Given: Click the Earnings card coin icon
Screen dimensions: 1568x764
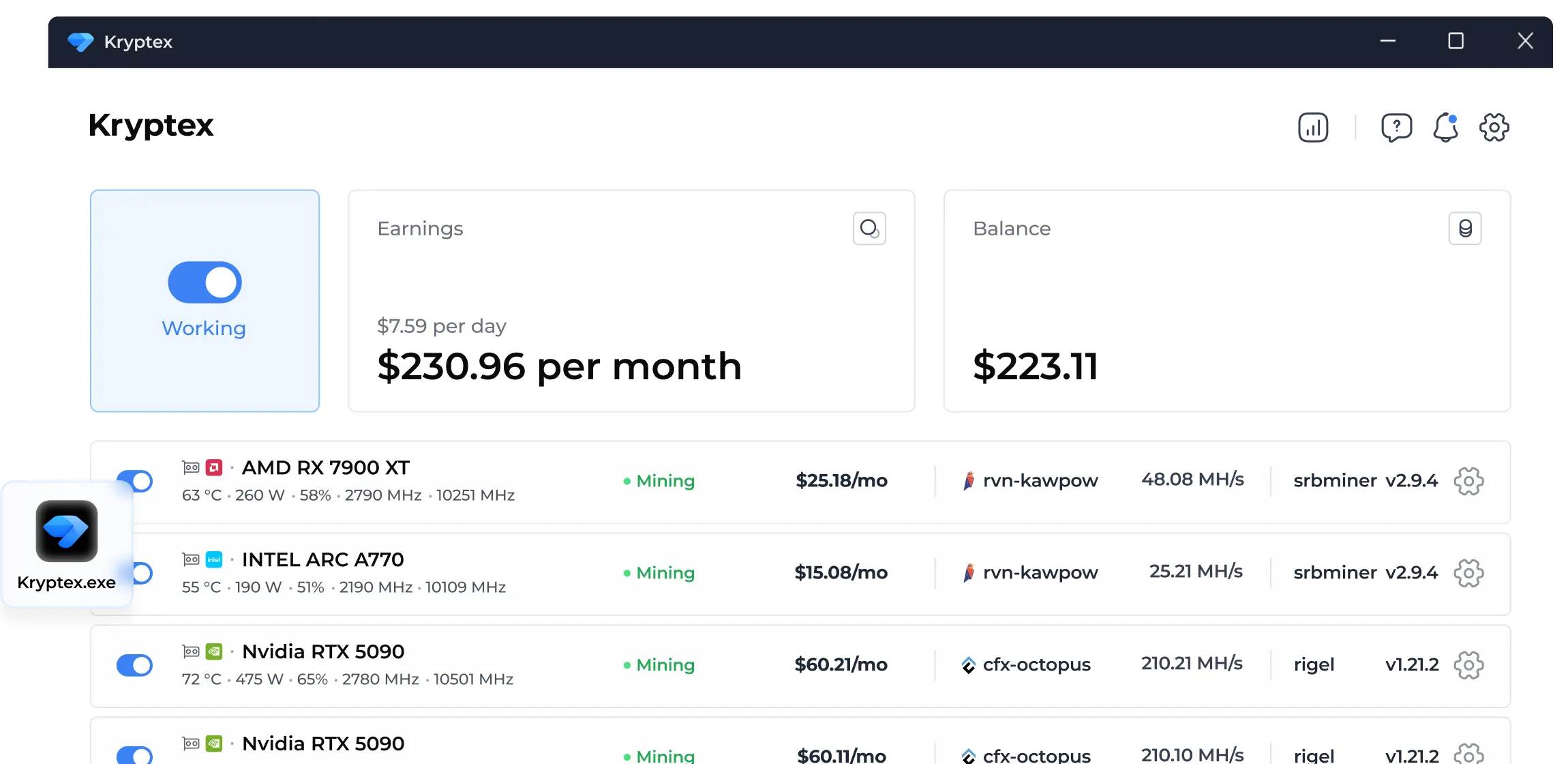Looking at the screenshot, I should (x=869, y=229).
